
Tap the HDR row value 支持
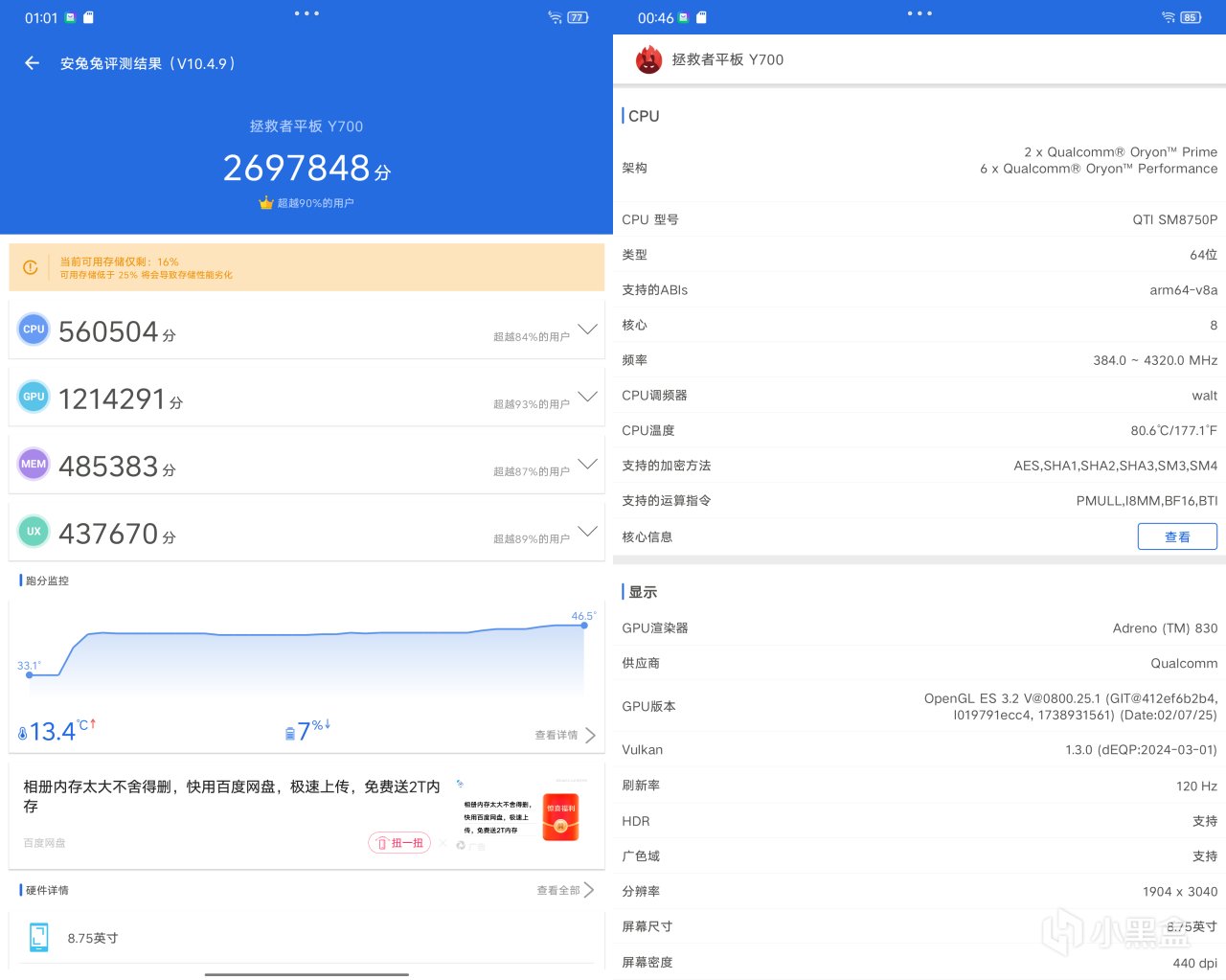tap(1205, 821)
